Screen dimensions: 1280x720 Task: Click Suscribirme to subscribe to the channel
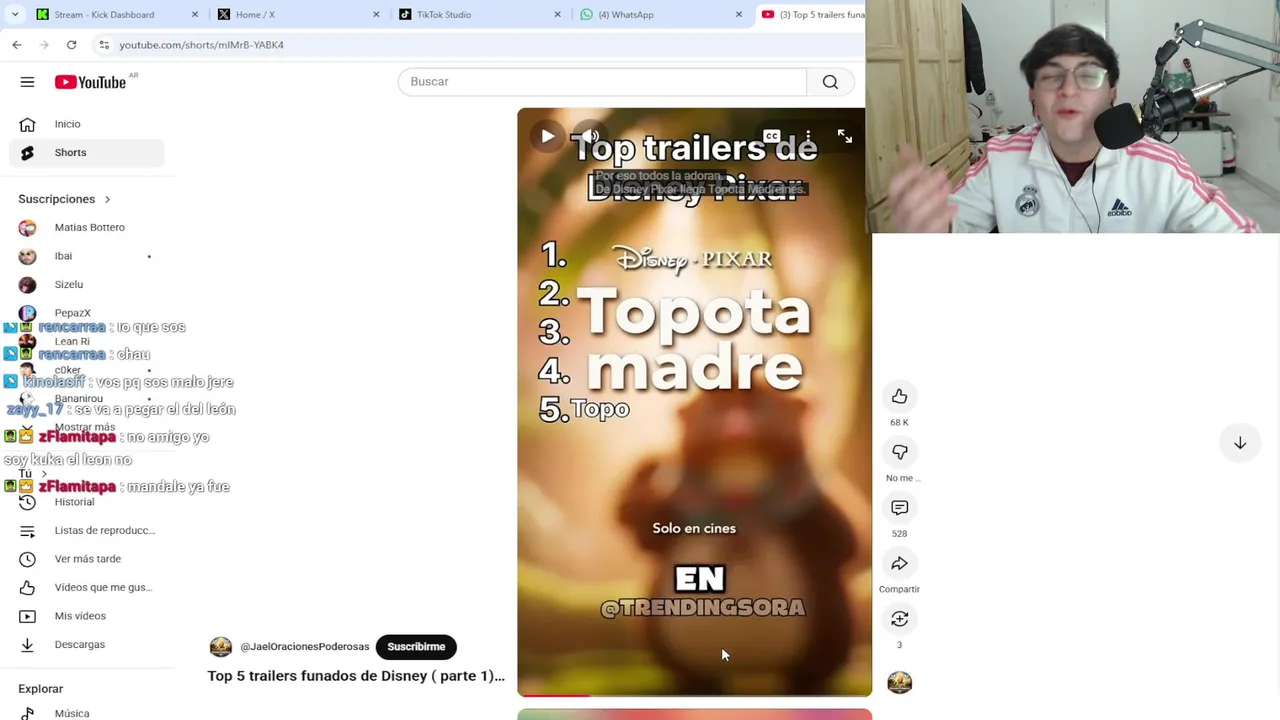click(416, 647)
